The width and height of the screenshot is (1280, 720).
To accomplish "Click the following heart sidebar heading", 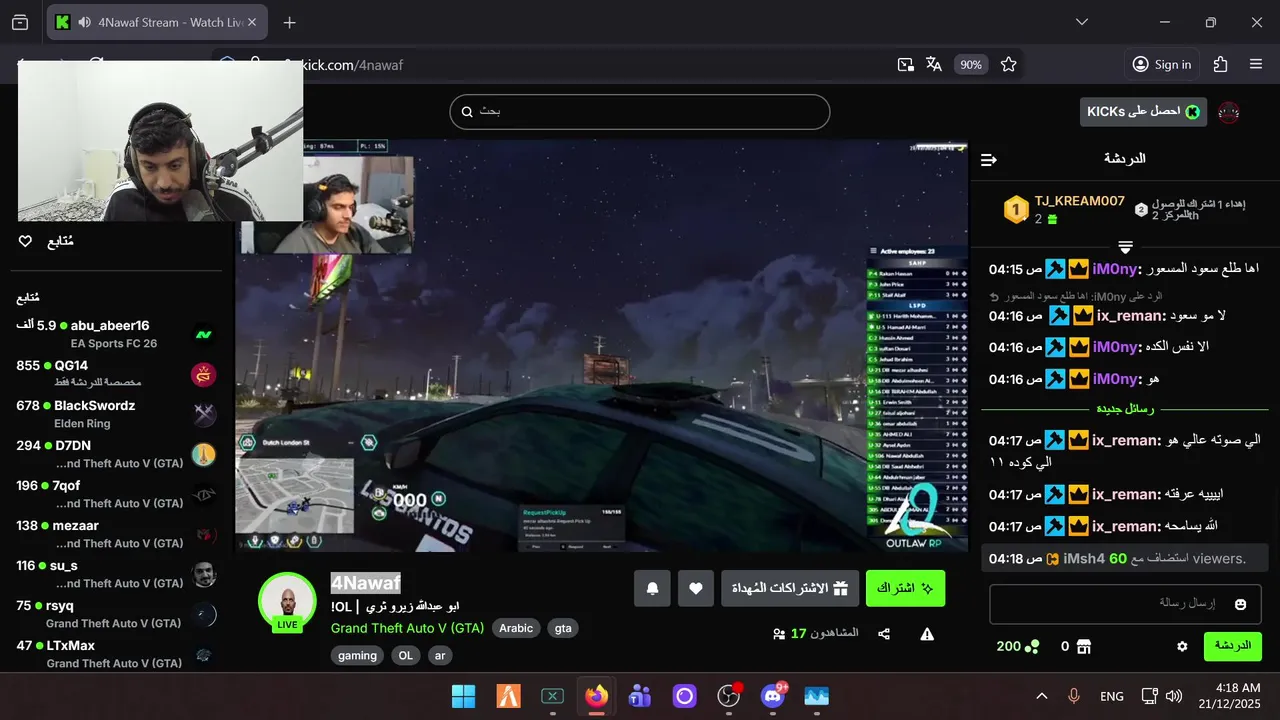I will (x=46, y=242).
